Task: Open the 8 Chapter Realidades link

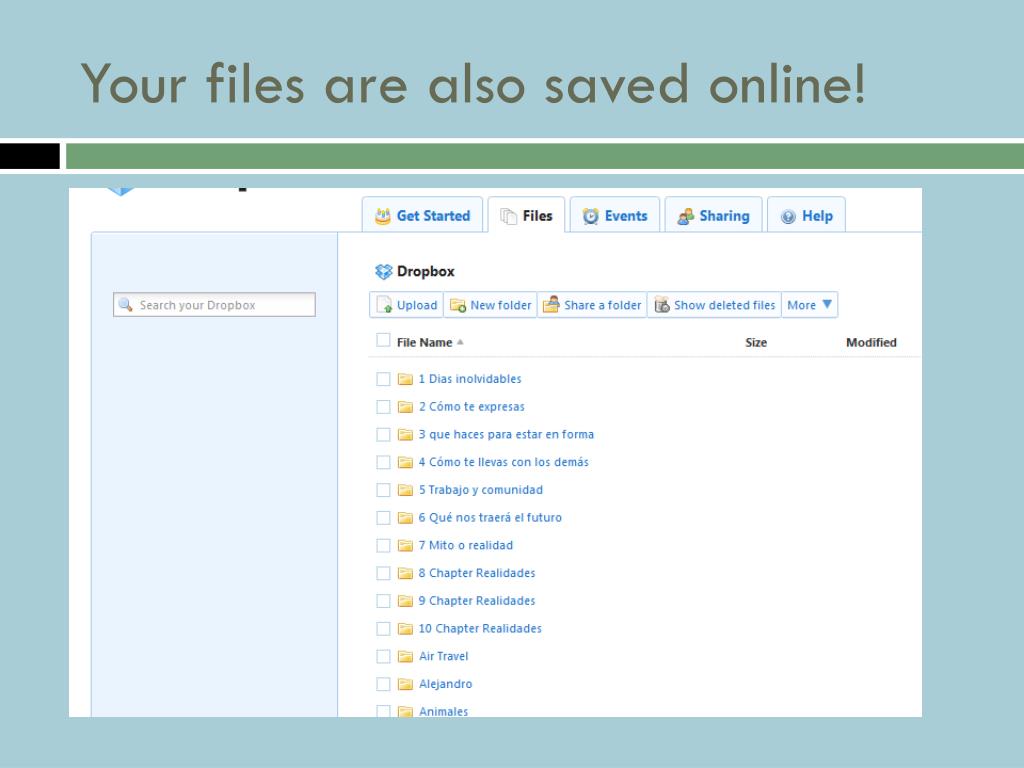Action: coord(477,573)
